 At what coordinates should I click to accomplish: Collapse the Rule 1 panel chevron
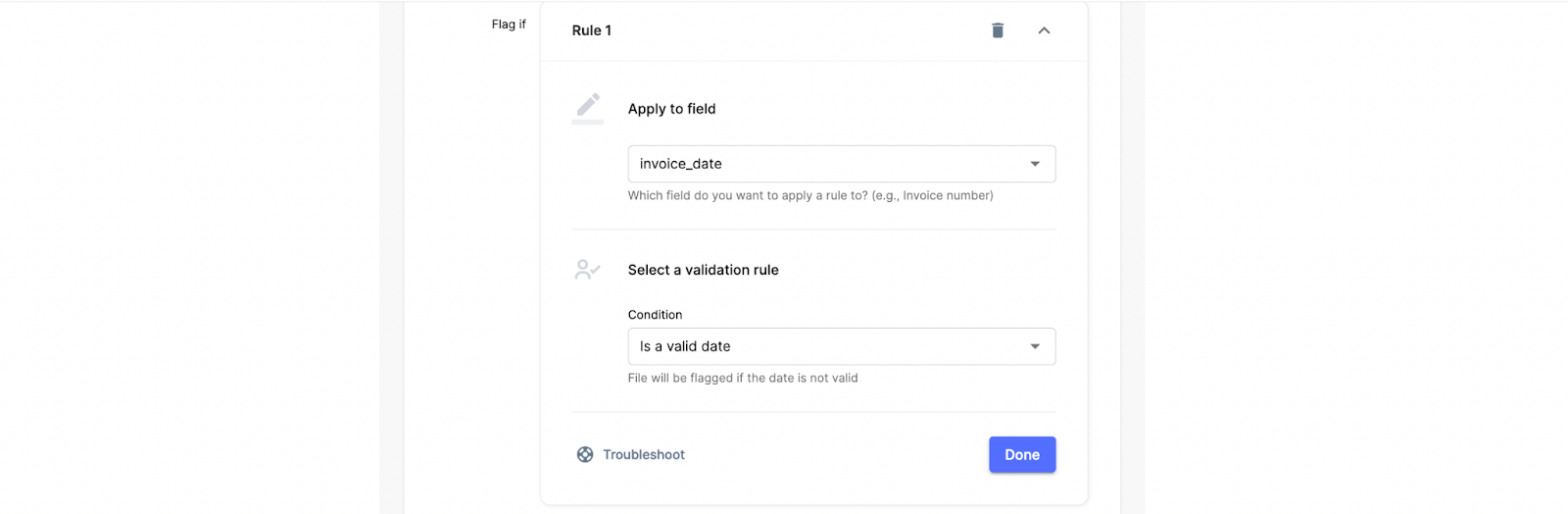point(1044,30)
